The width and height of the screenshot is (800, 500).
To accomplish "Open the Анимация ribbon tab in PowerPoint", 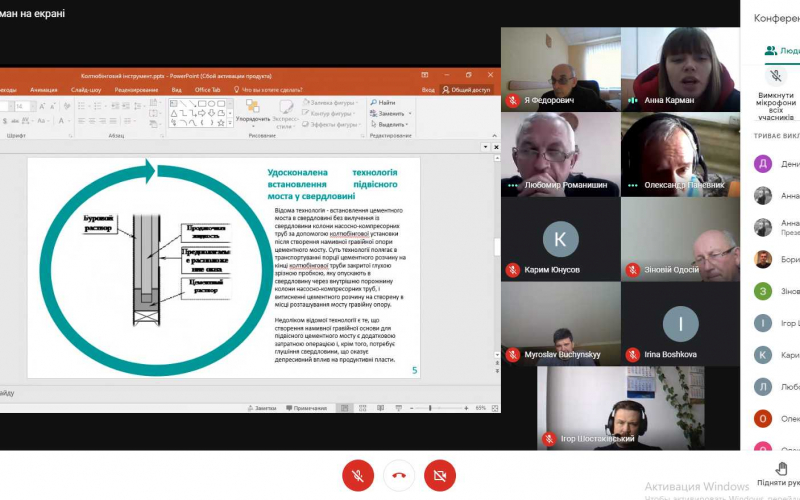I will 43,90.
